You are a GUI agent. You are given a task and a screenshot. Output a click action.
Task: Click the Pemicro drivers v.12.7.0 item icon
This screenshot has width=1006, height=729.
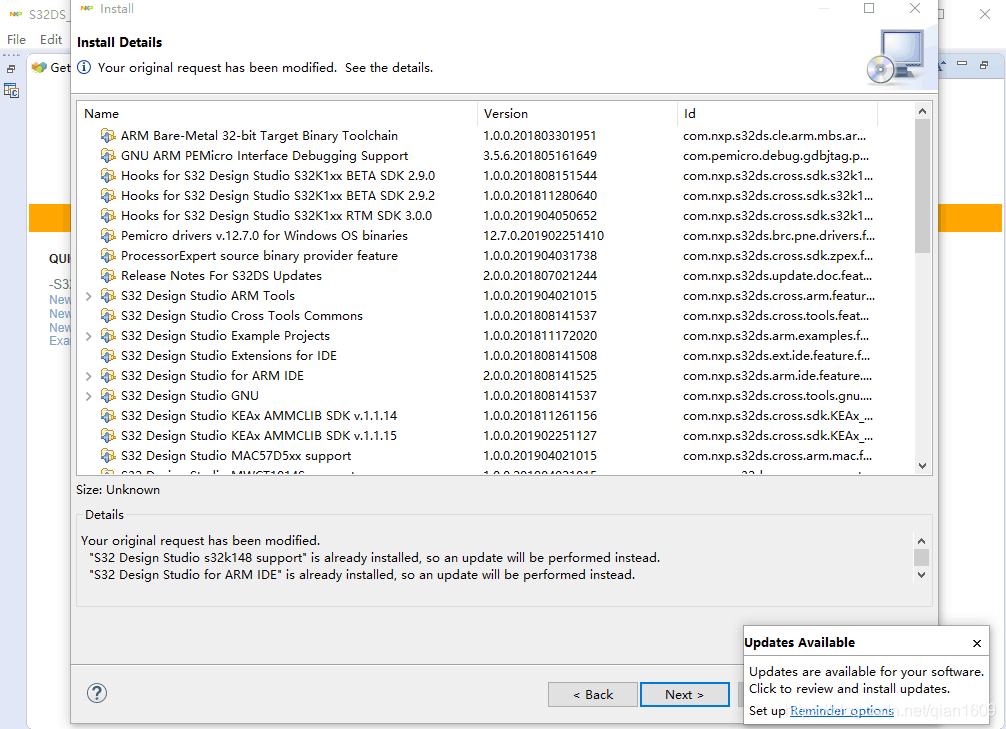pyautogui.click(x=108, y=236)
